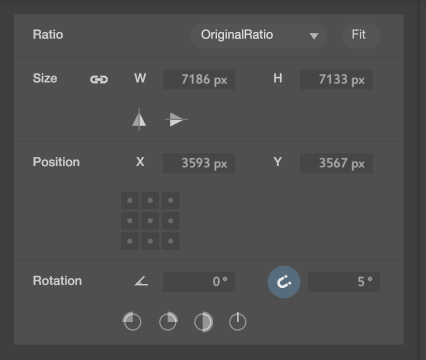Image resolution: width=426 pixels, height=360 pixels.
Task: Rotate 180 degrees icon
Action: [203, 322]
